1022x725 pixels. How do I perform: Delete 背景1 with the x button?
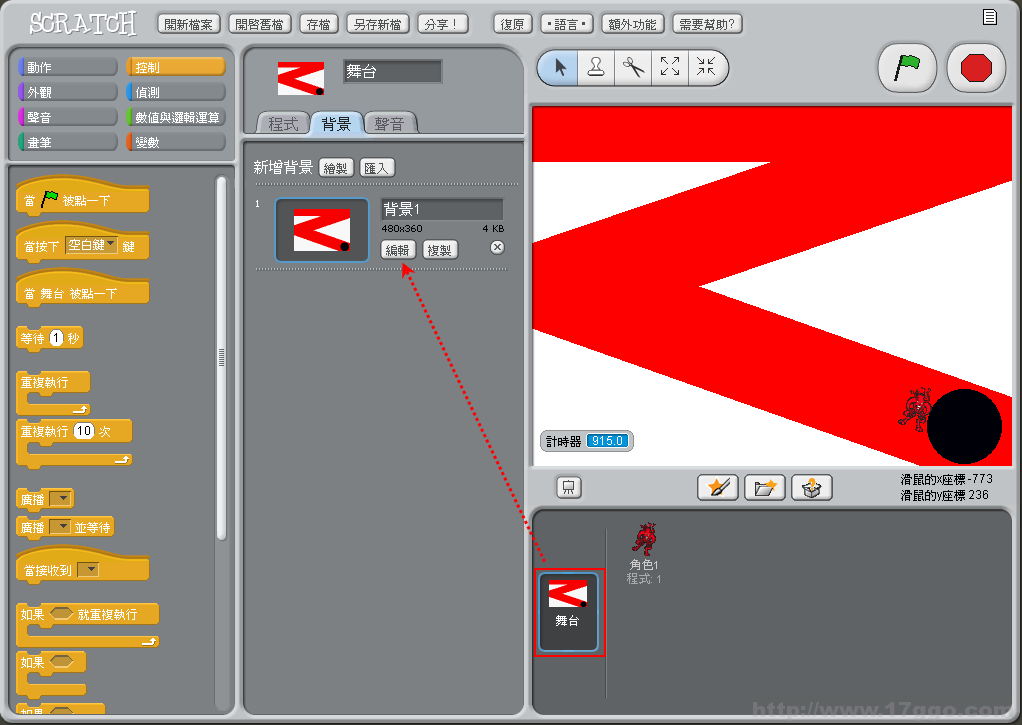click(497, 248)
